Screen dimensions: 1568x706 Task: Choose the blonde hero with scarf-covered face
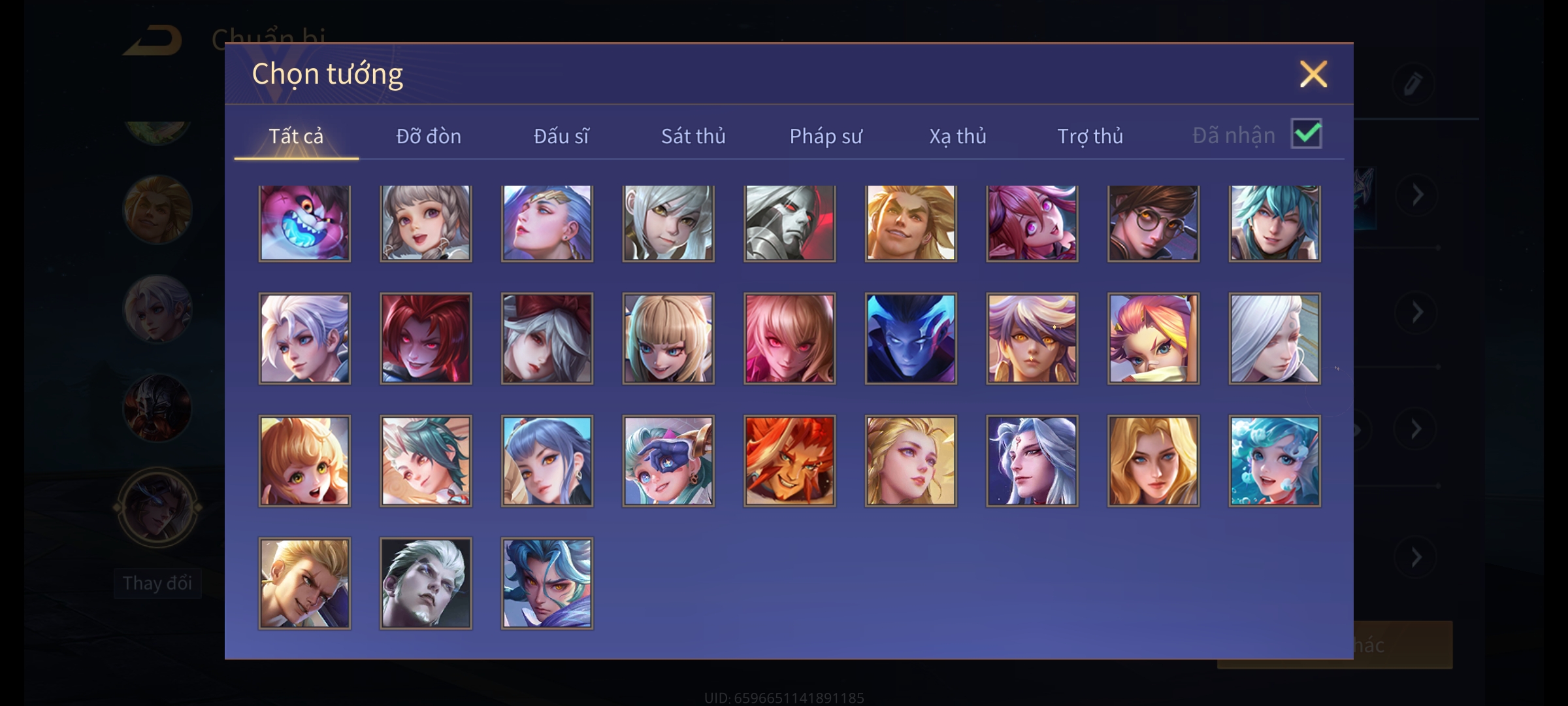coord(1153,338)
